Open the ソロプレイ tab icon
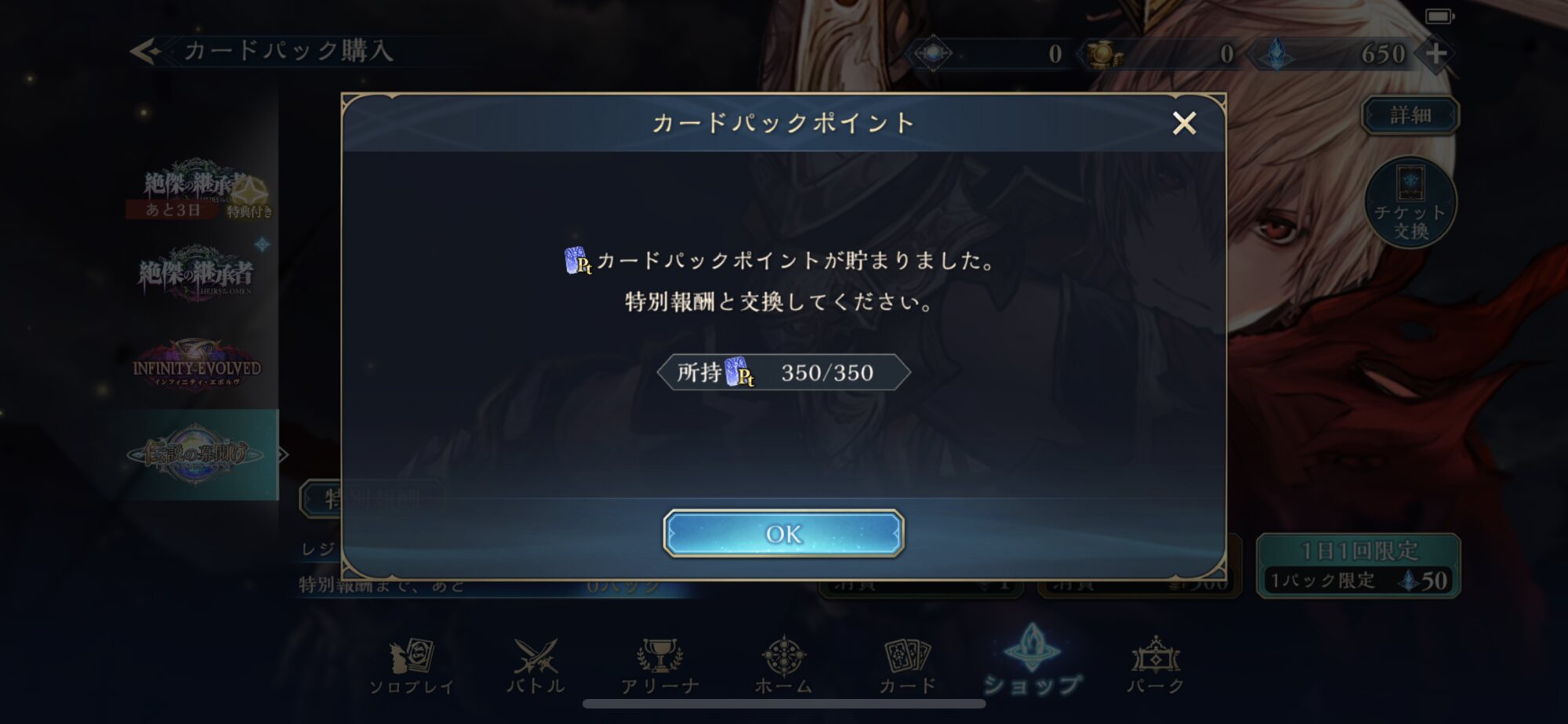The image size is (1568, 724). 412,666
